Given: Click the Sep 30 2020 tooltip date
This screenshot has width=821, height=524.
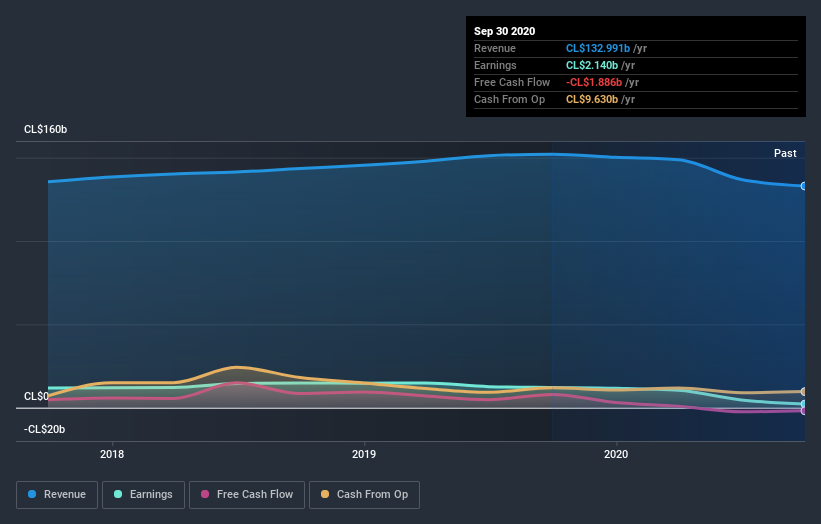Looking at the screenshot, I should pos(504,31).
